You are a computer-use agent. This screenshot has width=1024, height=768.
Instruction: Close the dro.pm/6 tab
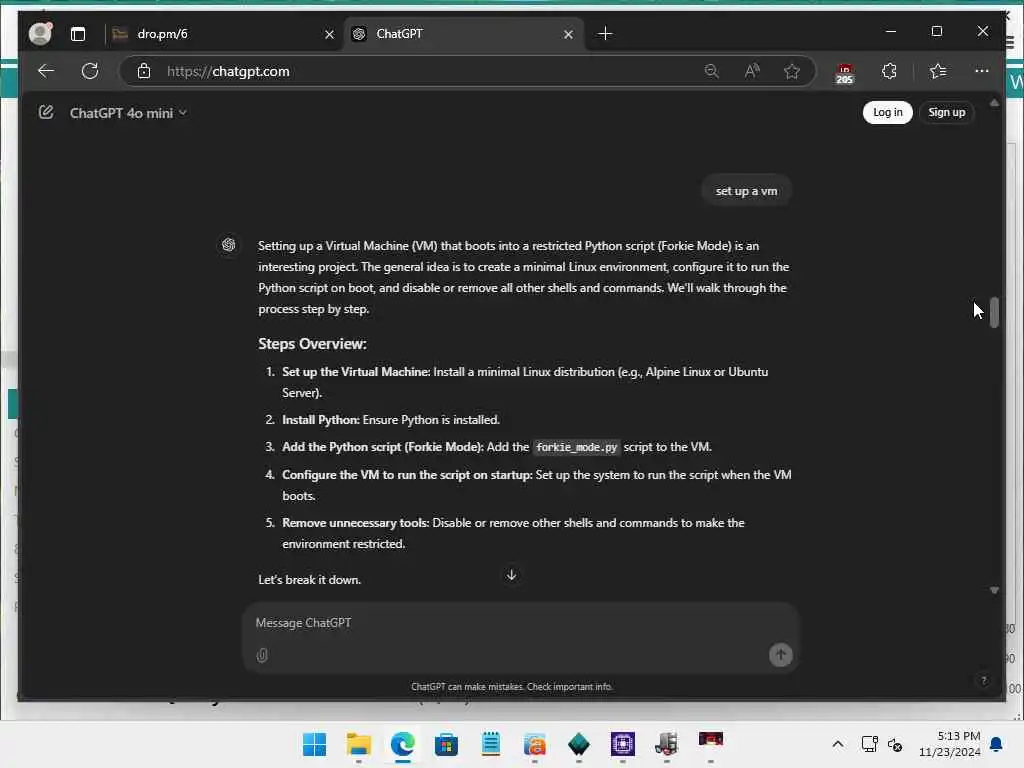click(329, 35)
